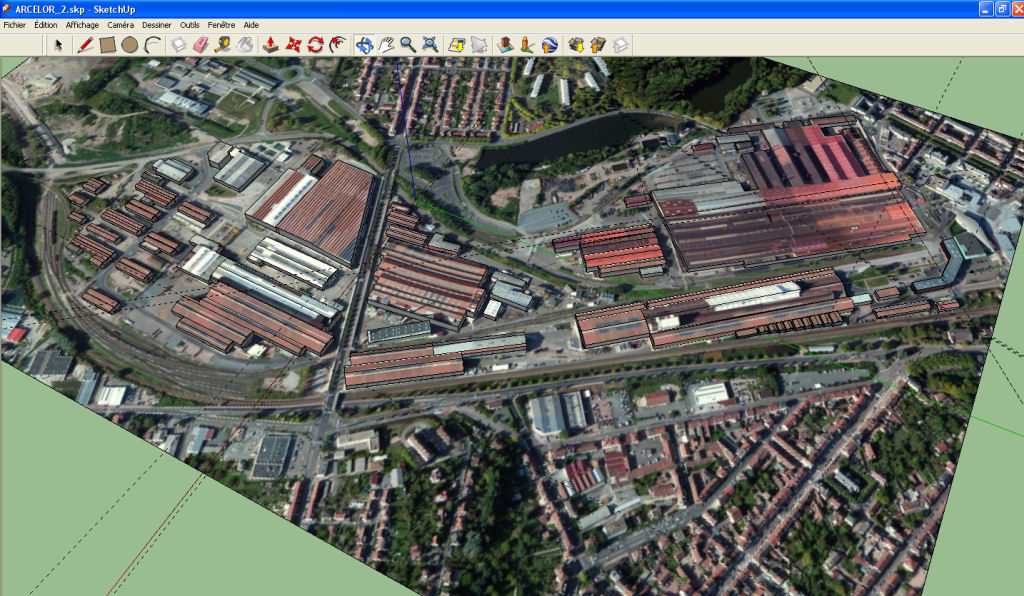Image resolution: width=1024 pixels, height=596 pixels.
Task: Activate the Rectangle drawing tool
Action: [x=107, y=44]
